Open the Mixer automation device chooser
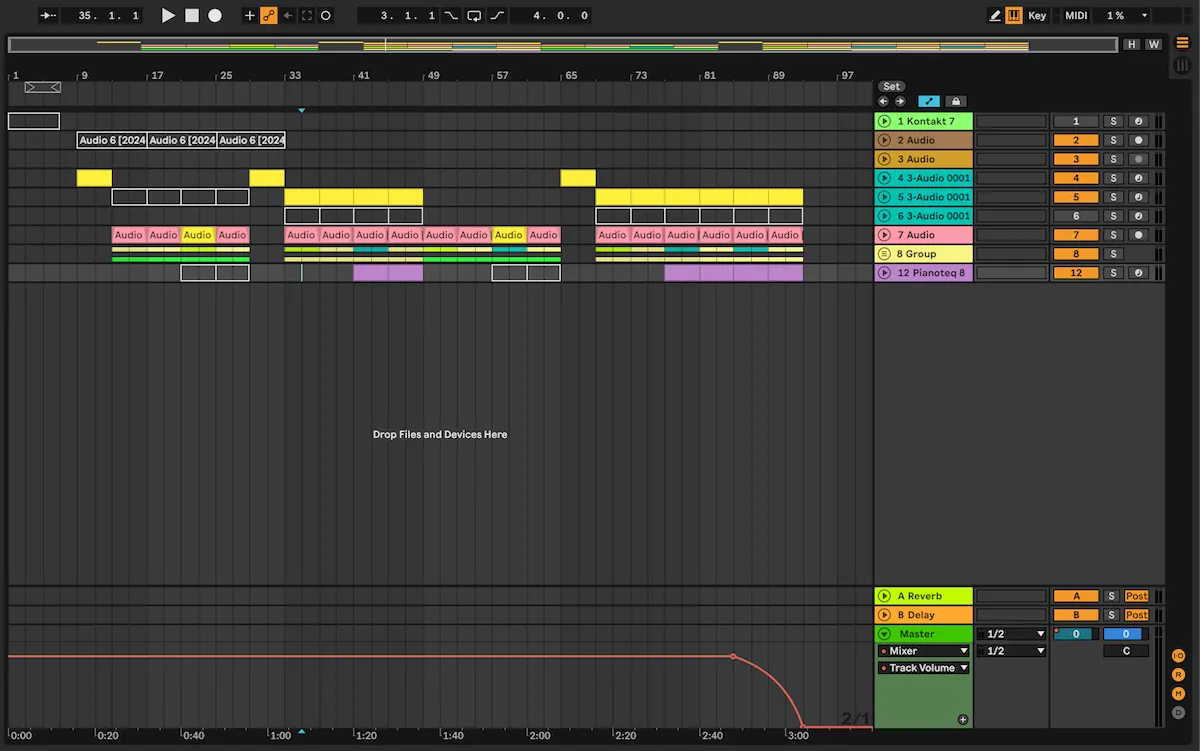This screenshot has height=751, width=1200. click(x=924, y=651)
